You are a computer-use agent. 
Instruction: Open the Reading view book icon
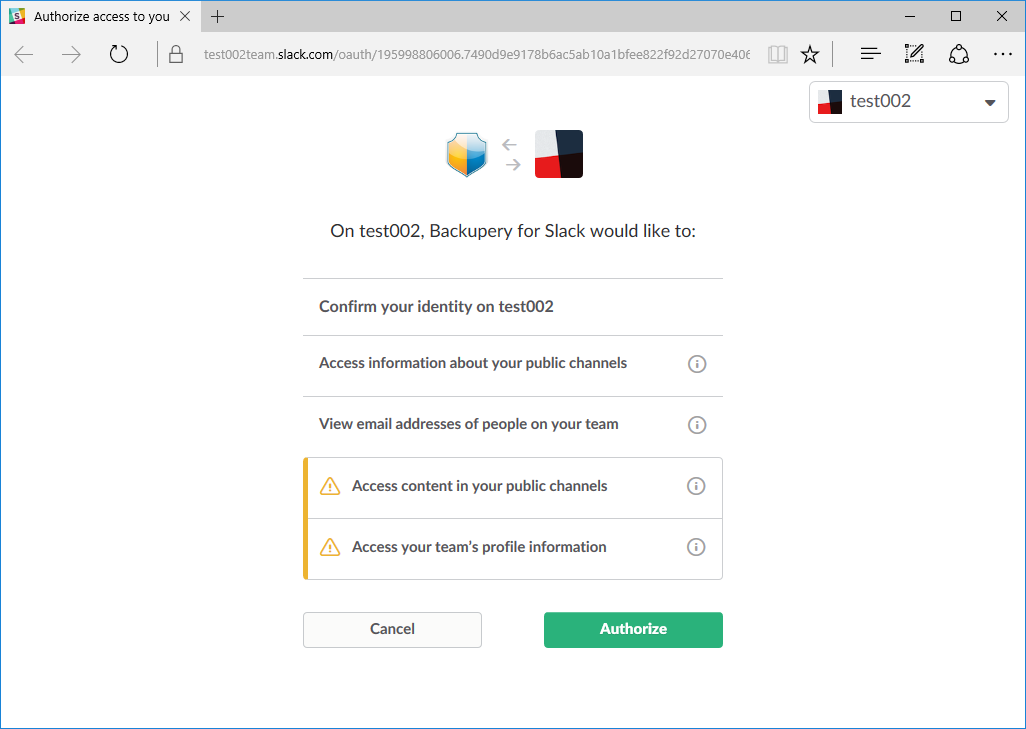click(x=777, y=54)
